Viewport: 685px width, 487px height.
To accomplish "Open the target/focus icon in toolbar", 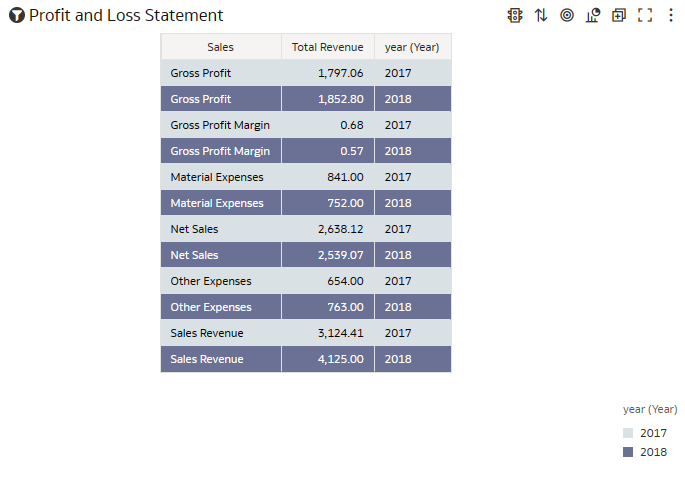I will (567, 15).
